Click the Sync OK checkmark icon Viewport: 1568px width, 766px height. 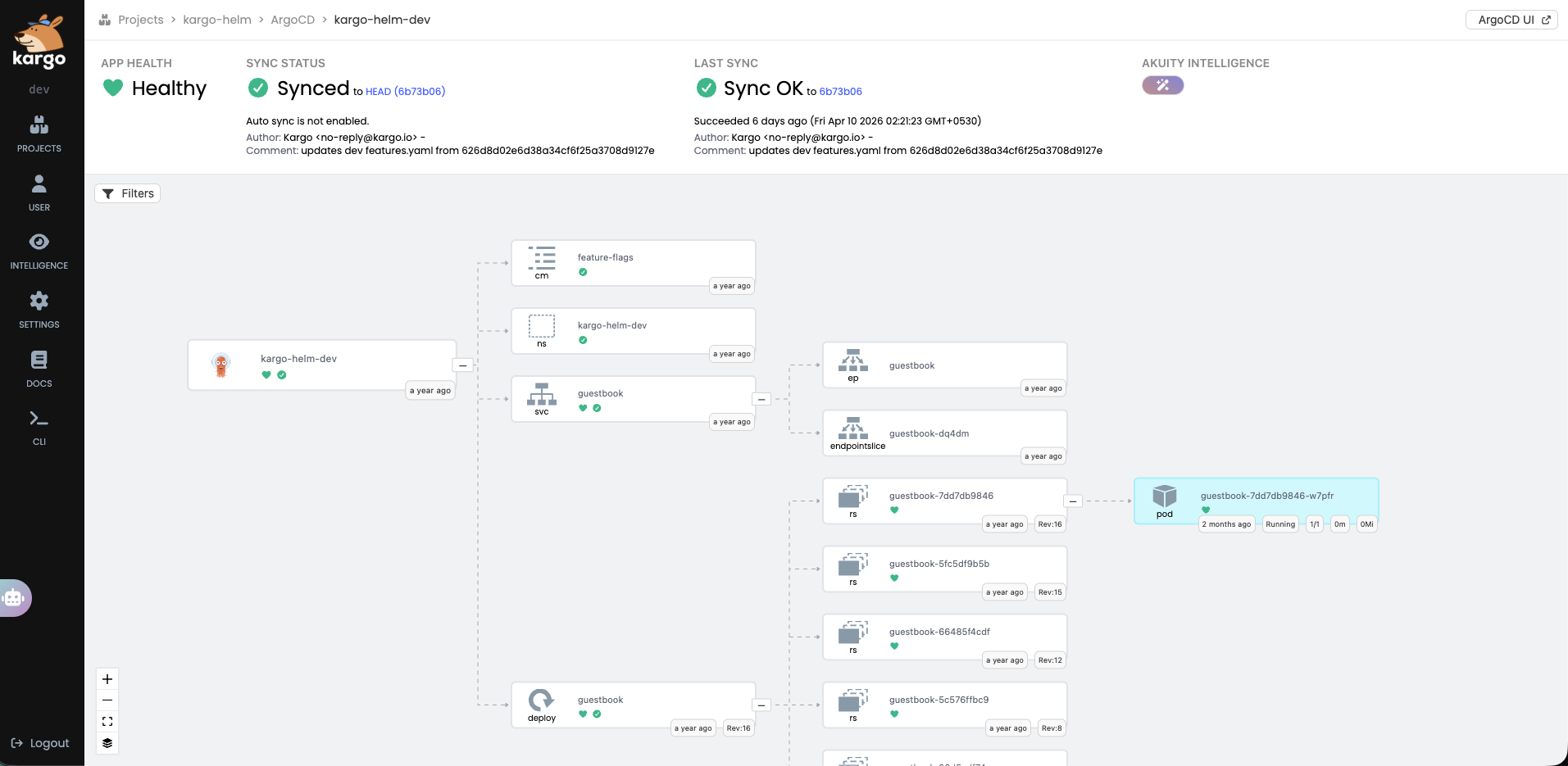tap(706, 88)
